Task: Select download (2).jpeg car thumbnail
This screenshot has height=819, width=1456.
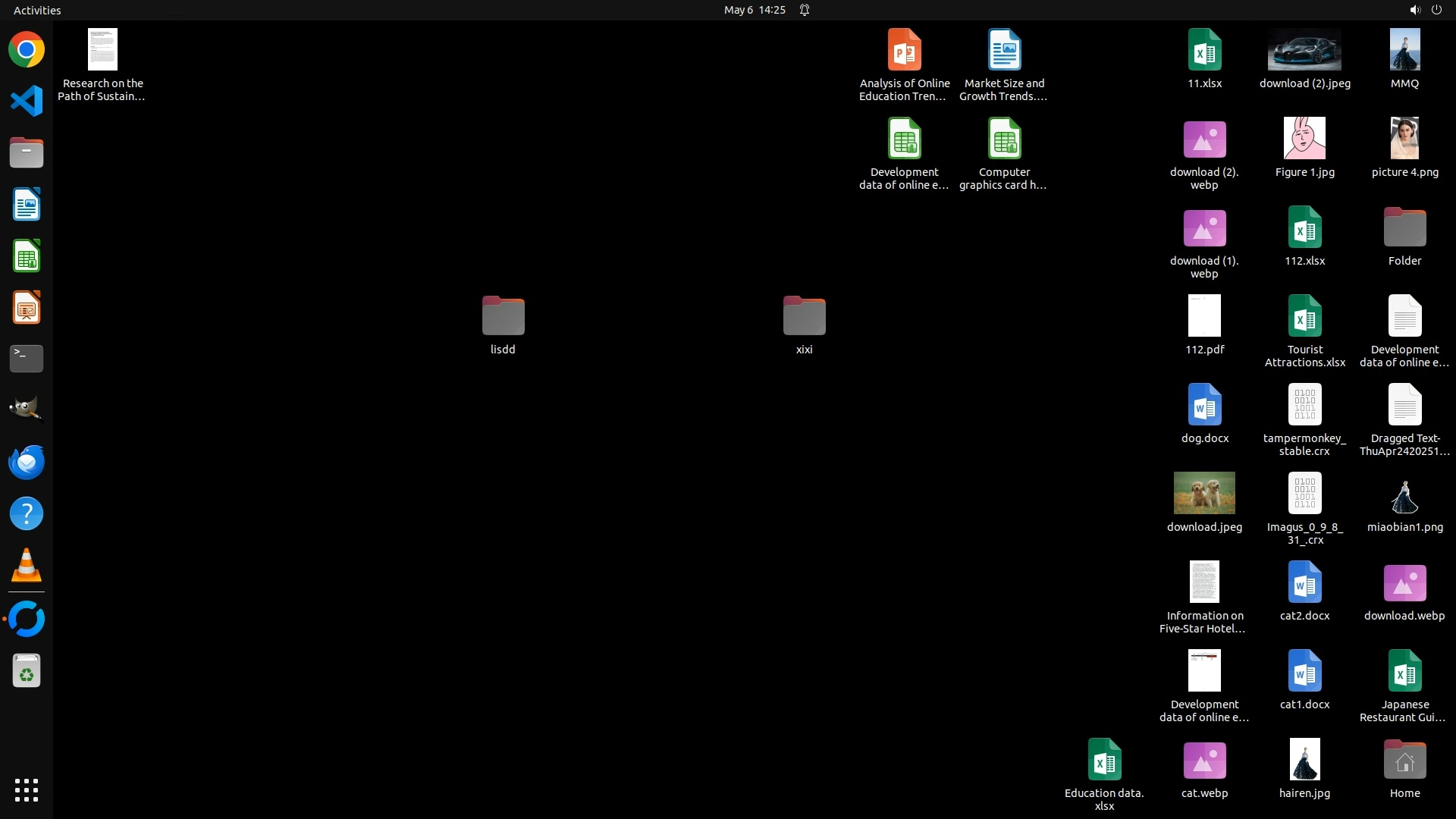Action: pyautogui.click(x=1304, y=50)
